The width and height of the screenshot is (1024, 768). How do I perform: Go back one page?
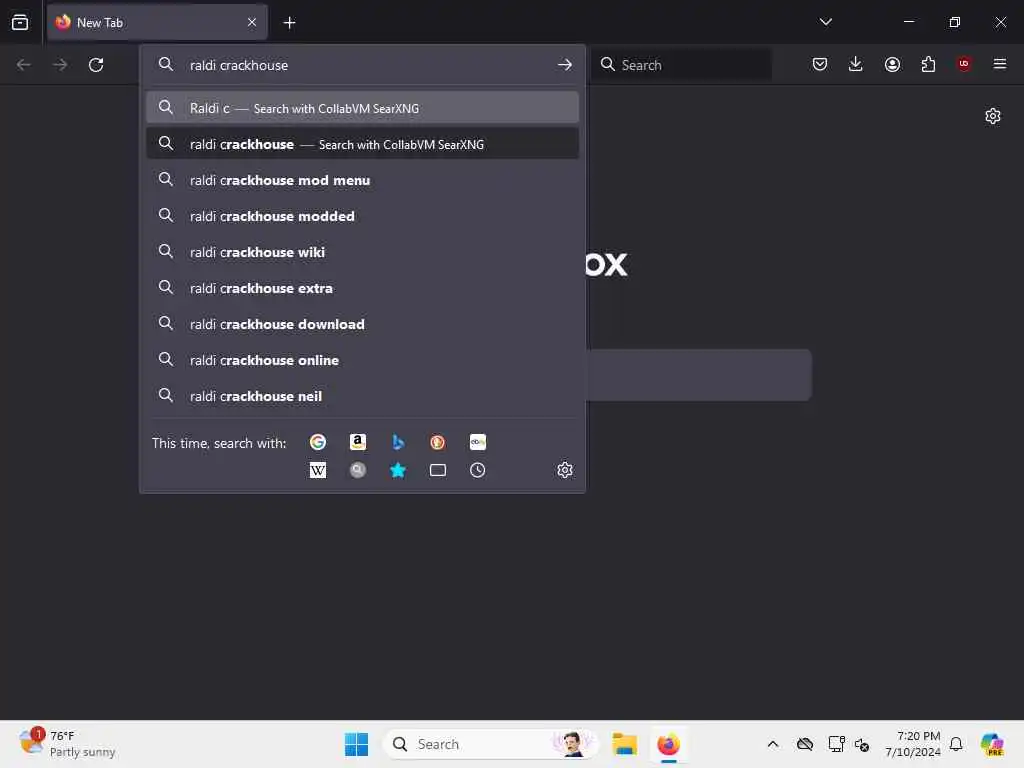tap(24, 65)
